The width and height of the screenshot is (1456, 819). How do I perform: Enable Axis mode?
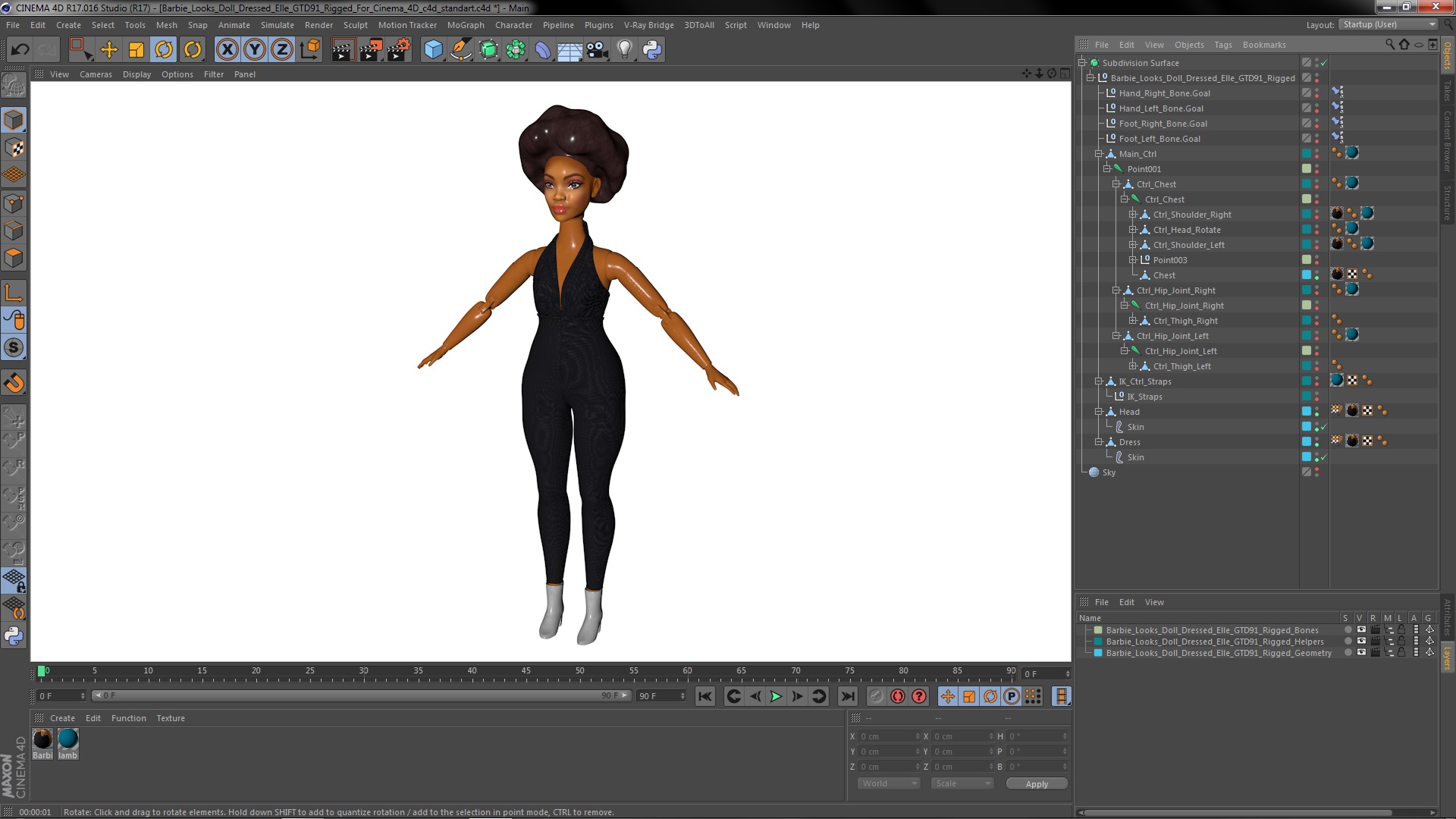point(14,293)
